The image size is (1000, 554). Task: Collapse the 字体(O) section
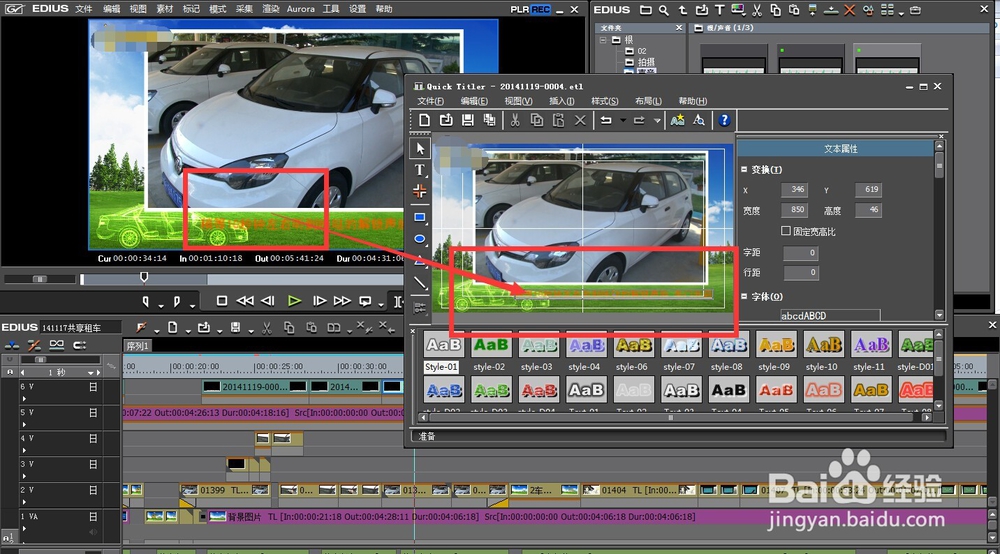tap(744, 296)
